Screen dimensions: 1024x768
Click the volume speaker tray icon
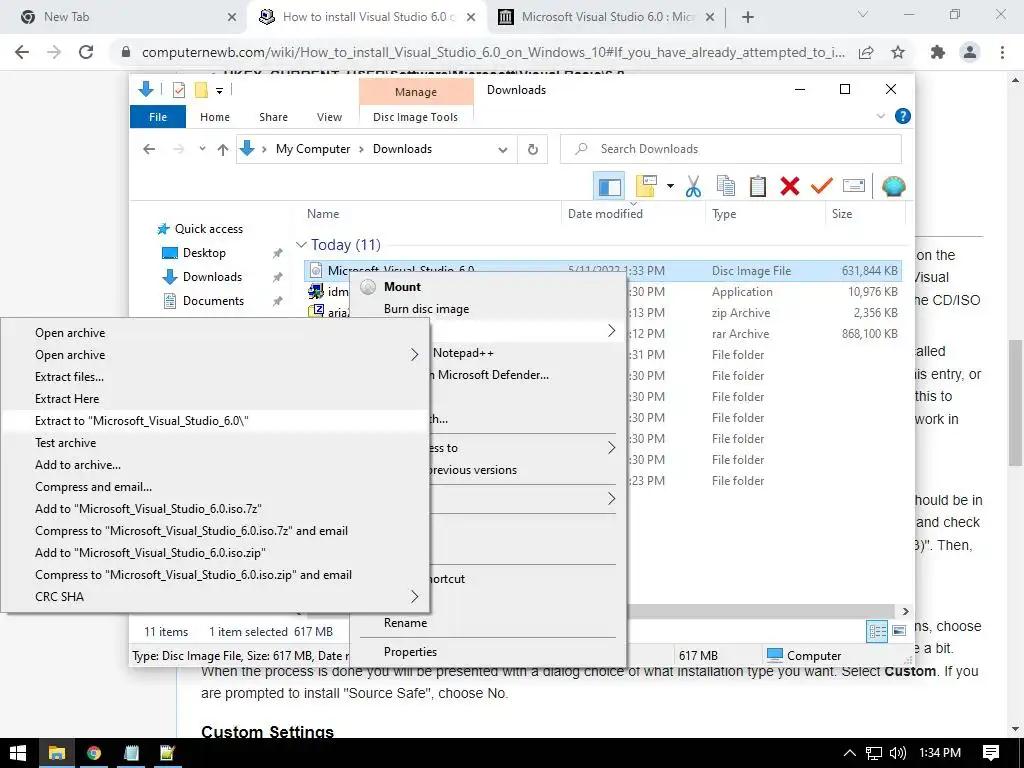click(898, 753)
